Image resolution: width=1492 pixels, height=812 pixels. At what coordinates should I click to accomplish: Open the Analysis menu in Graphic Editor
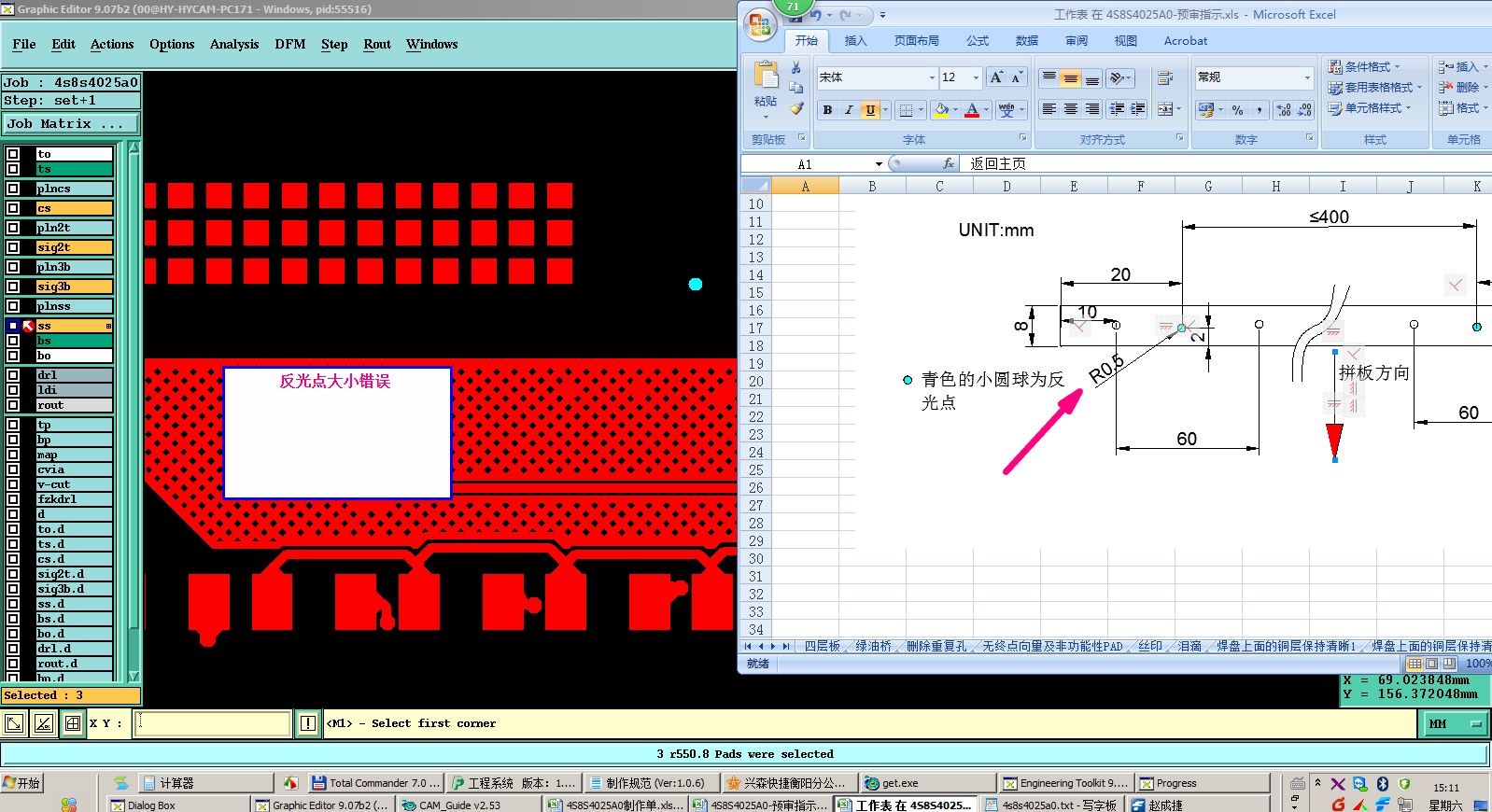[x=234, y=44]
